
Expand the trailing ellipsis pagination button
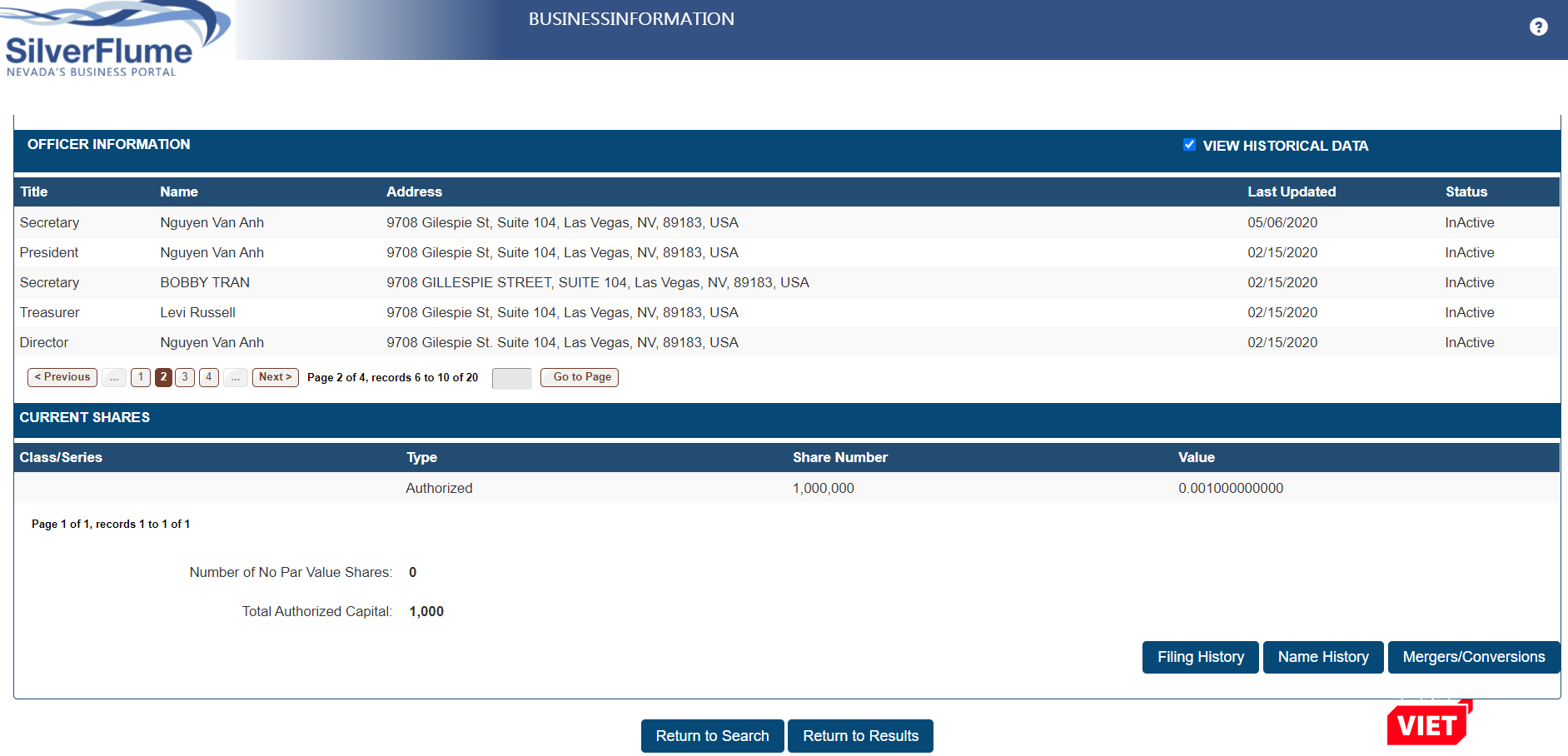pyautogui.click(x=236, y=378)
